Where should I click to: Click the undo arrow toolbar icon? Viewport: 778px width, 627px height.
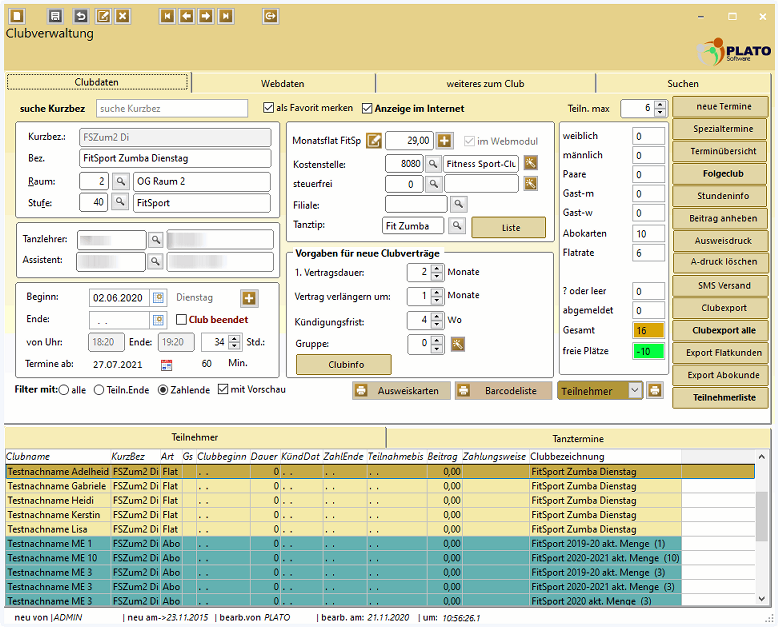80,16
